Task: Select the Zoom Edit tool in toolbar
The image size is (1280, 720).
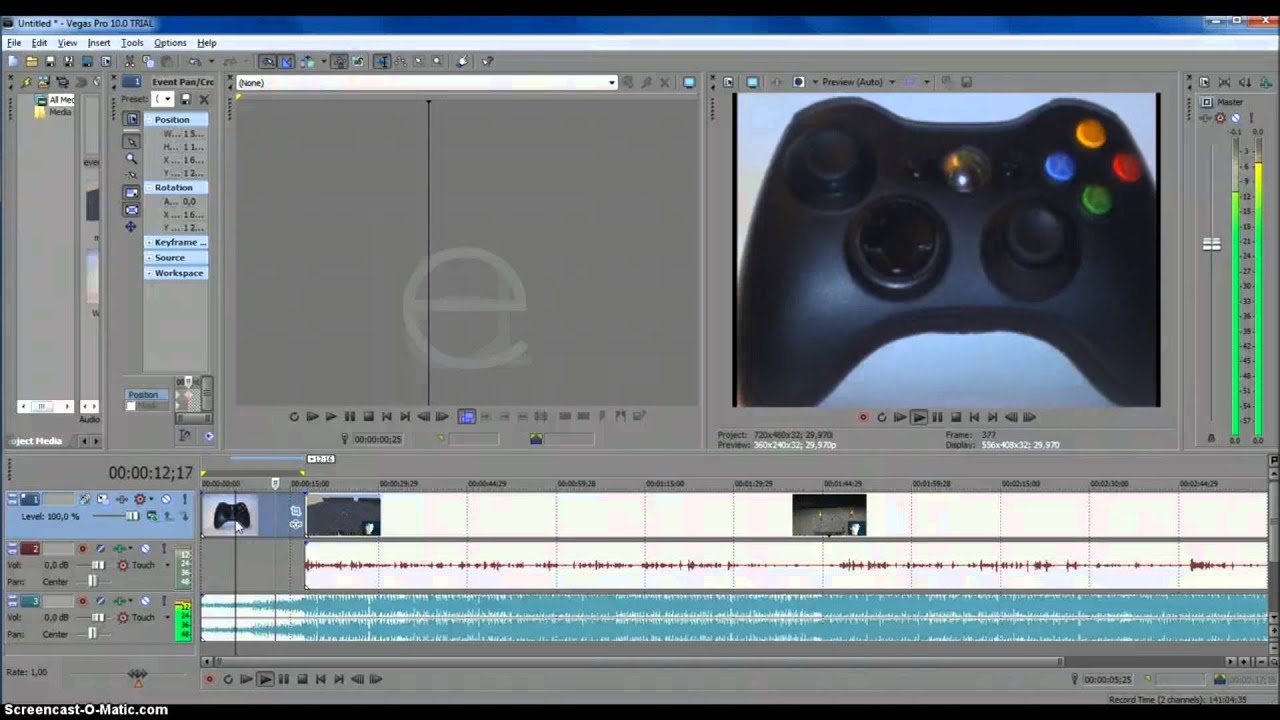Action: point(437,62)
